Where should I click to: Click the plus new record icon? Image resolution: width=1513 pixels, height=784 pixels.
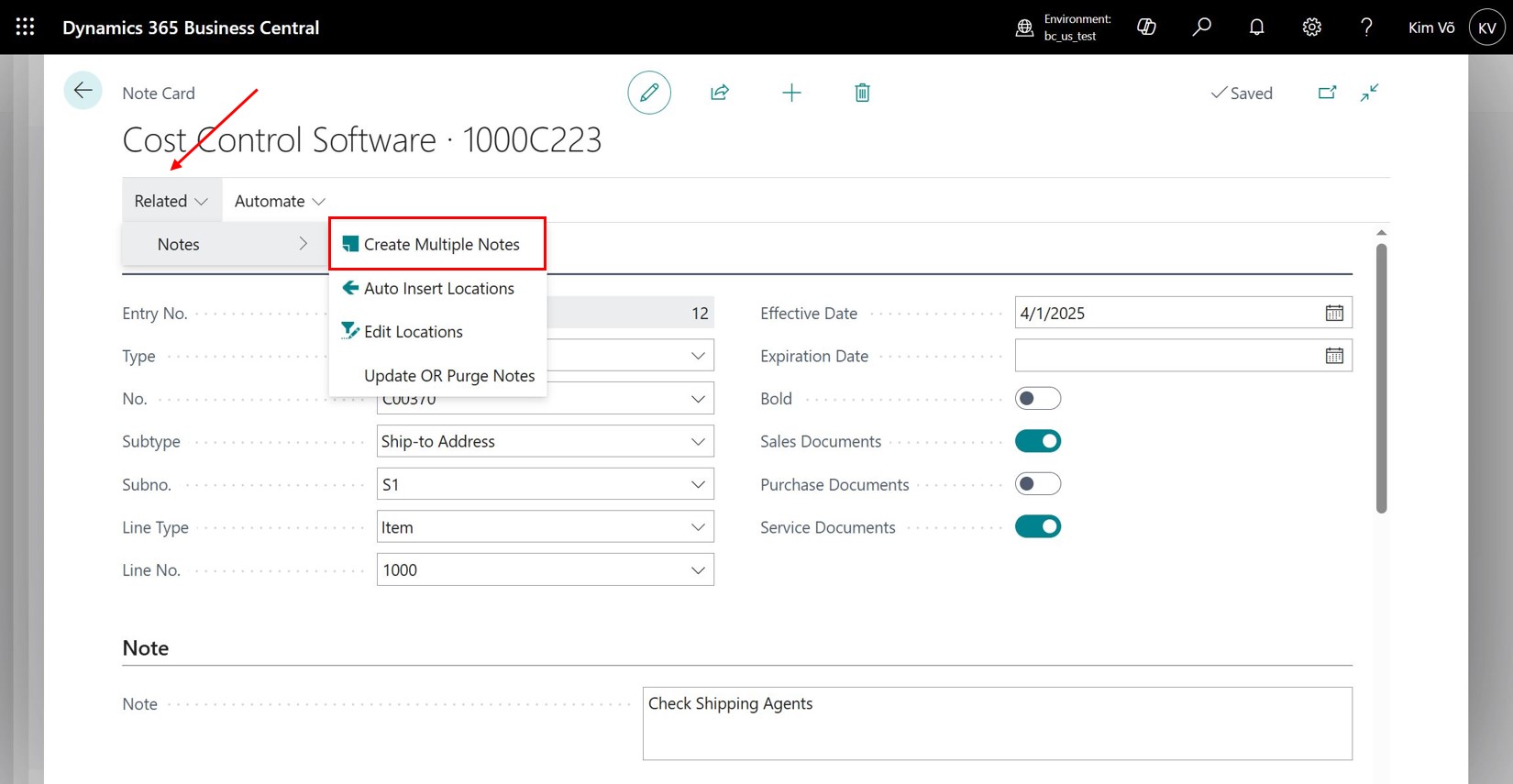click(x=791, y=93)
